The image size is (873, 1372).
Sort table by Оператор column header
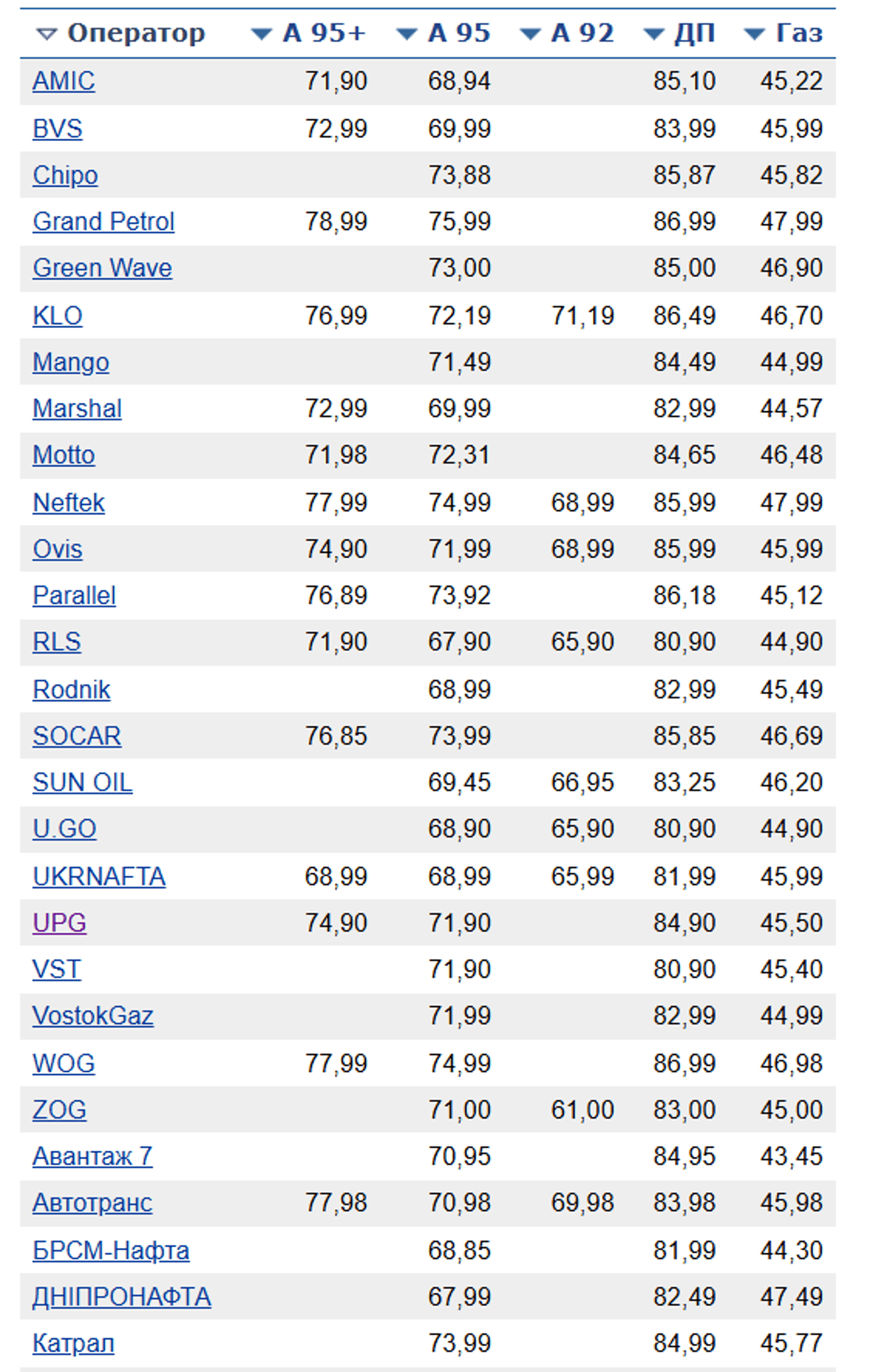point(136,33)
